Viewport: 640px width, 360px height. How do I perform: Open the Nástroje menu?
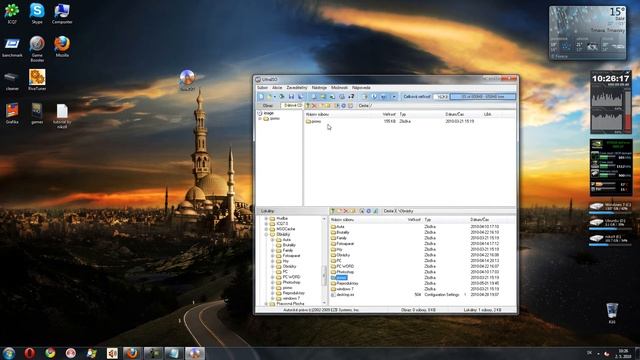[319, 88]
